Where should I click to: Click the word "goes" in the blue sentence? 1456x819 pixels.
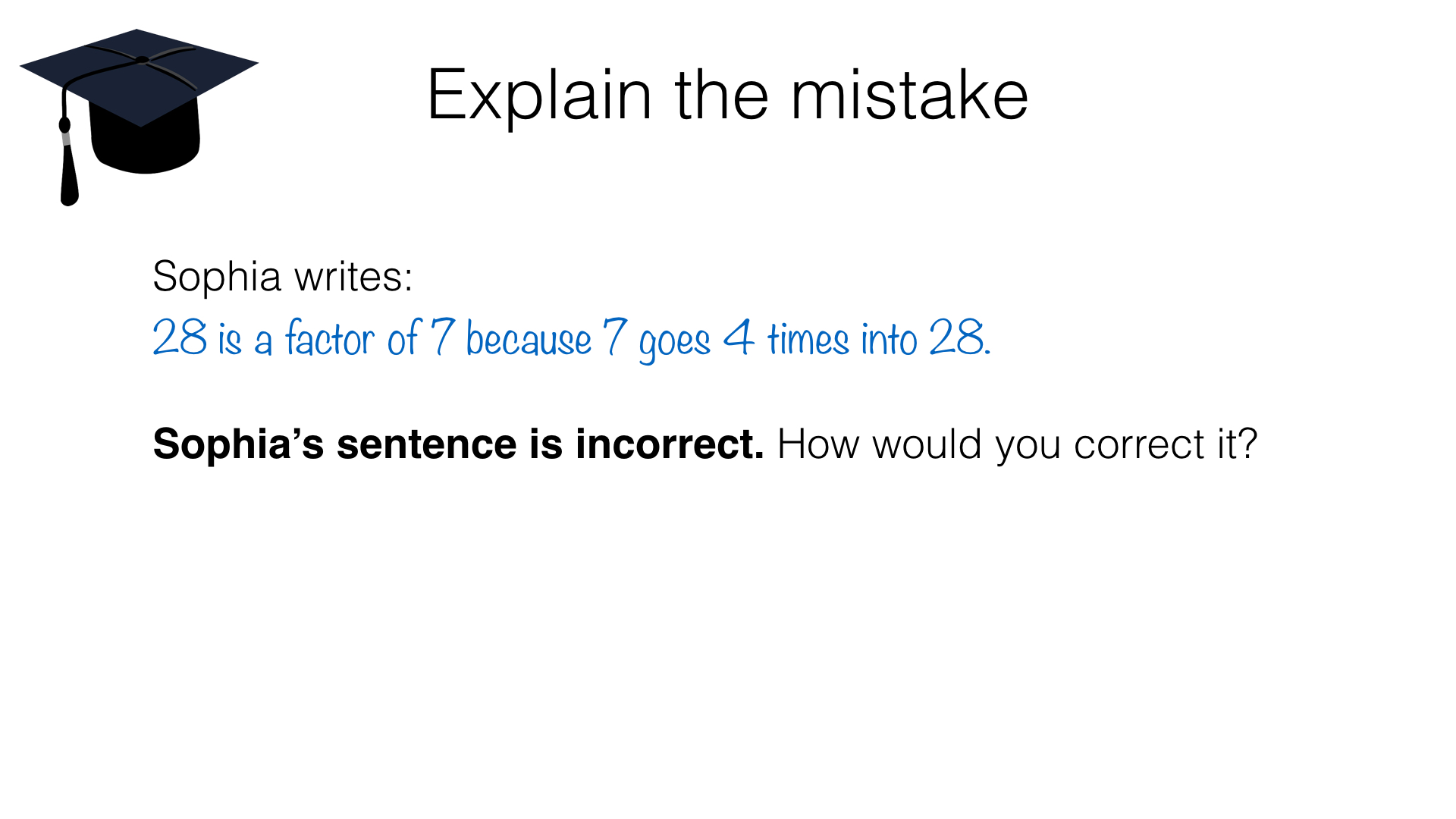[675, 343]
